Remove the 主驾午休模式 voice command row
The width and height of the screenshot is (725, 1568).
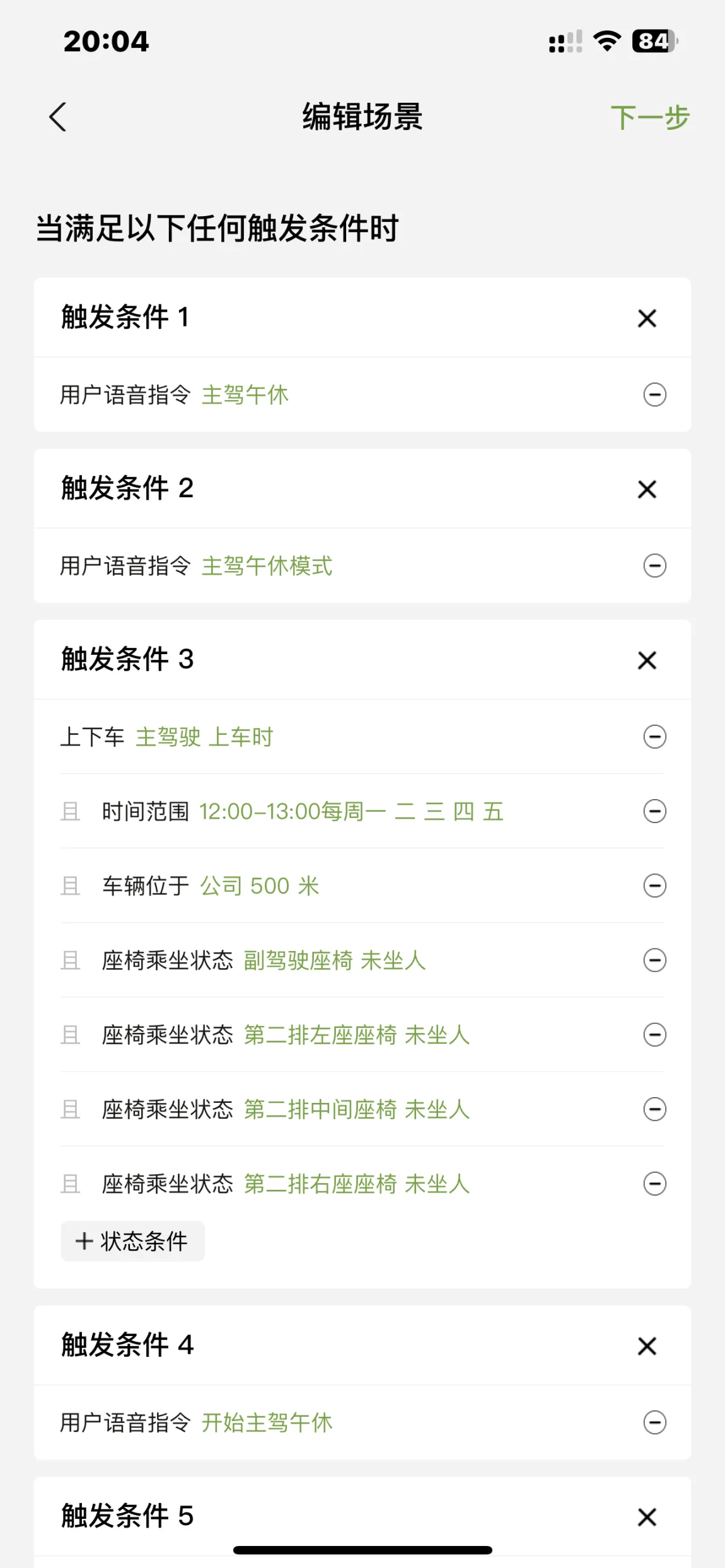coord(654,566)
